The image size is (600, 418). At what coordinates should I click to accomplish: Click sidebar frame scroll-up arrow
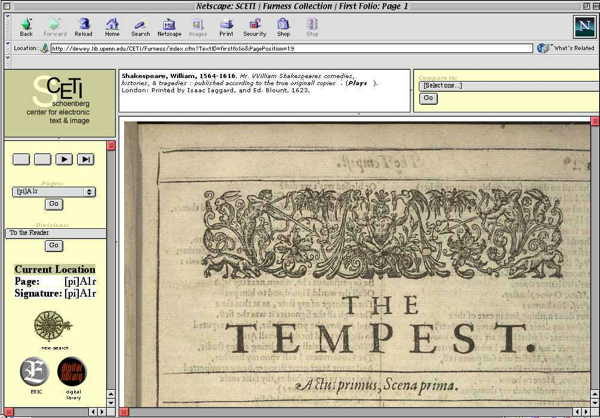pos(111,394)
